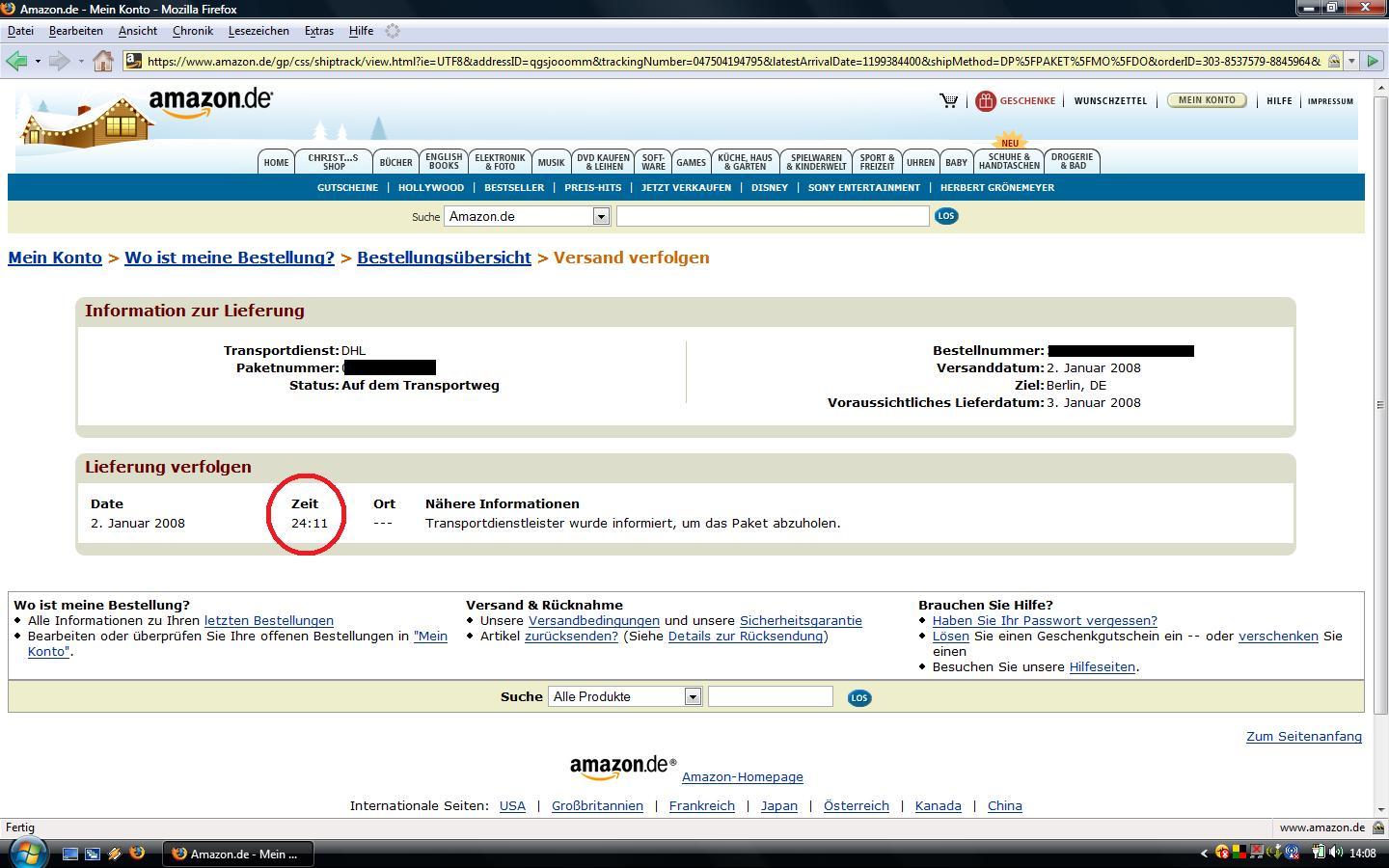Click Switch between windows quick launch icon

pyautogui.click(x=93, y=854)
